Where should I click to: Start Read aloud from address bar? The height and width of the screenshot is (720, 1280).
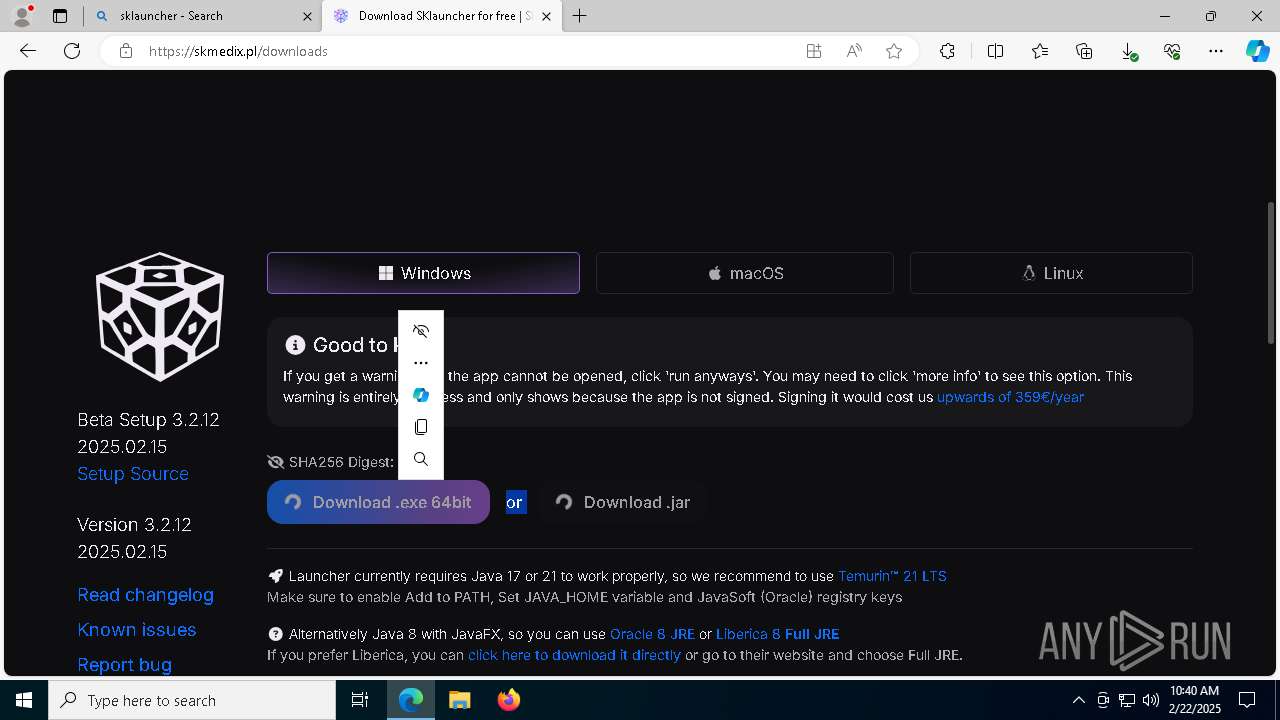[x=854, y=51]
